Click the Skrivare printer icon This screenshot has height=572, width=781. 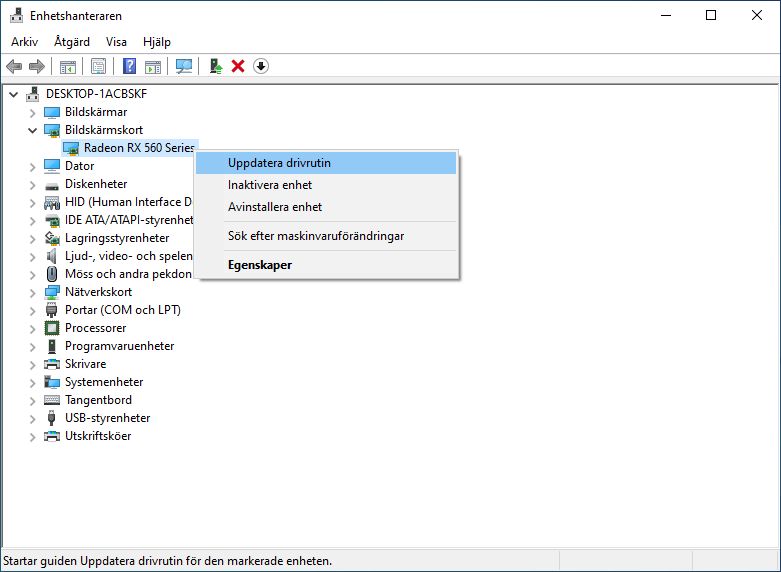[52, 364]
